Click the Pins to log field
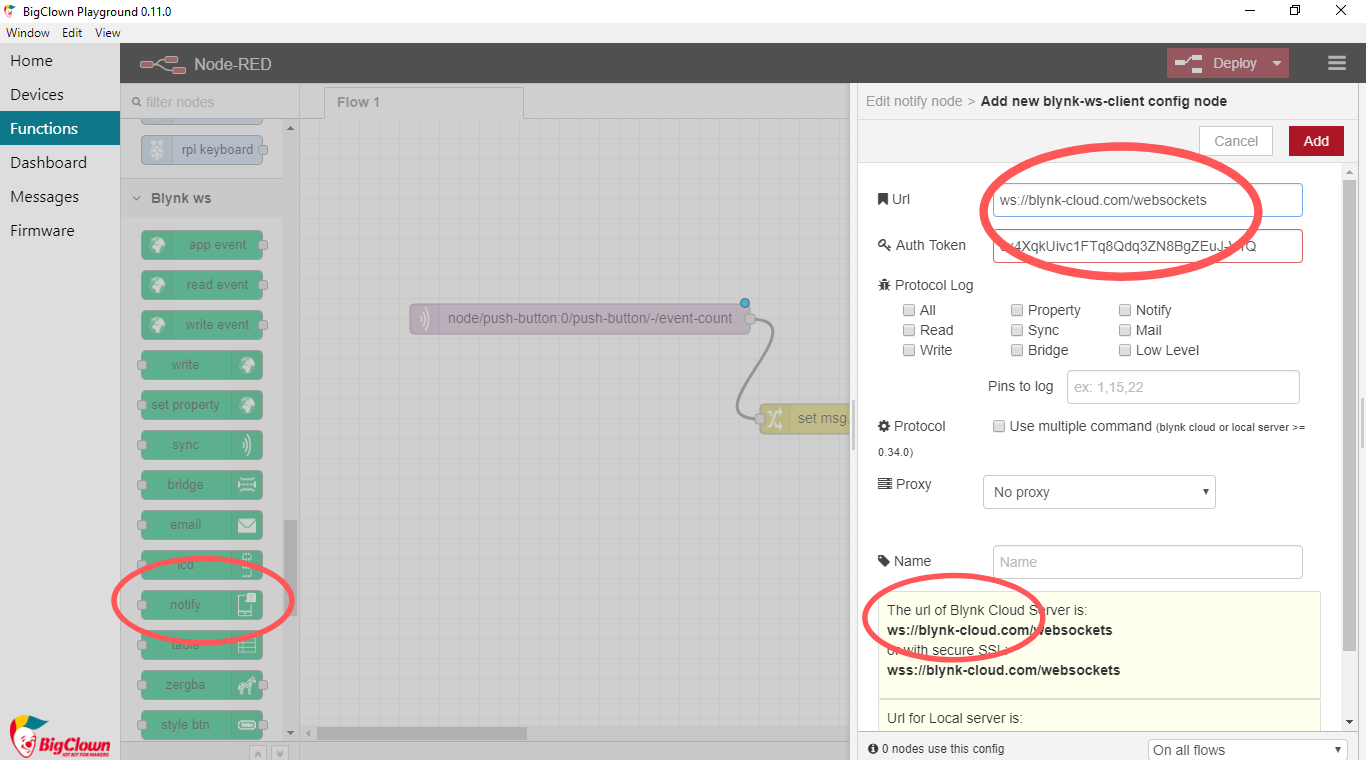 tap(1183, 387)
